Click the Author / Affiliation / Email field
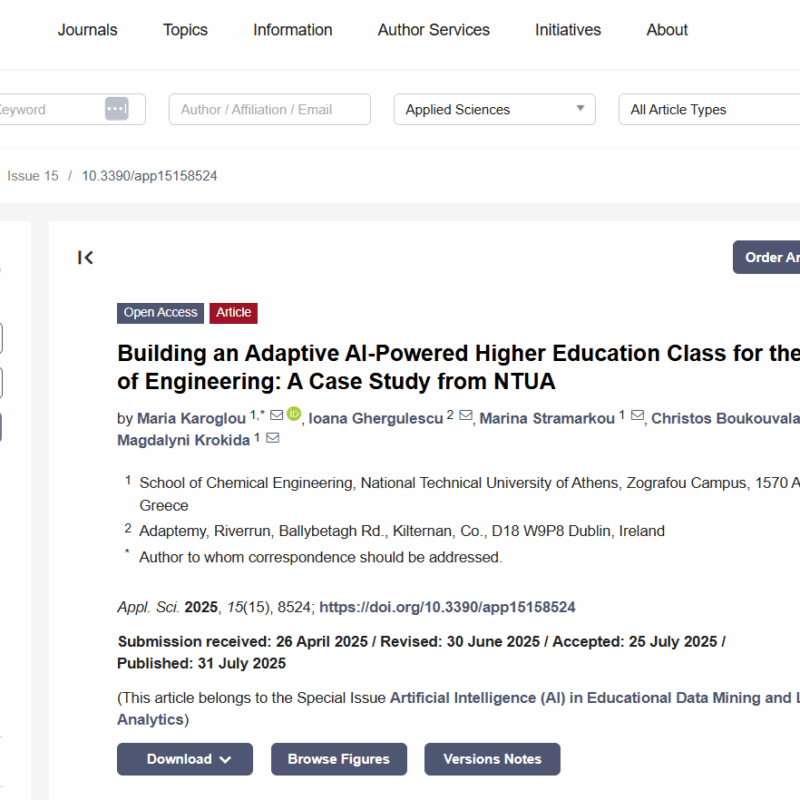The width and height of the screenshot is (800, 800). (269, 110)
